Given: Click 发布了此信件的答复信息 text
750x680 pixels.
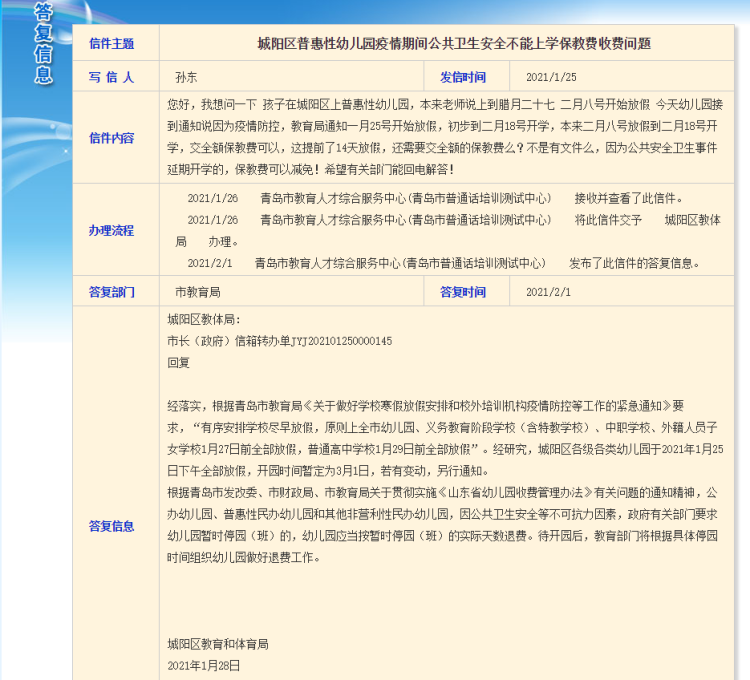Looking at the screenshot, I should [634, 263].
